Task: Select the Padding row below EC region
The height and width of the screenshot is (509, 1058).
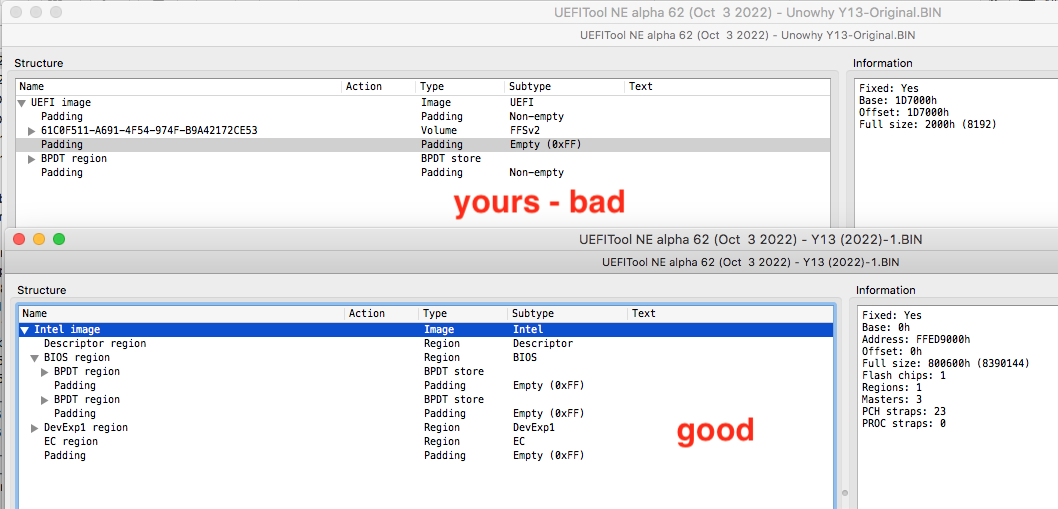Action: [x=426, y=456]
